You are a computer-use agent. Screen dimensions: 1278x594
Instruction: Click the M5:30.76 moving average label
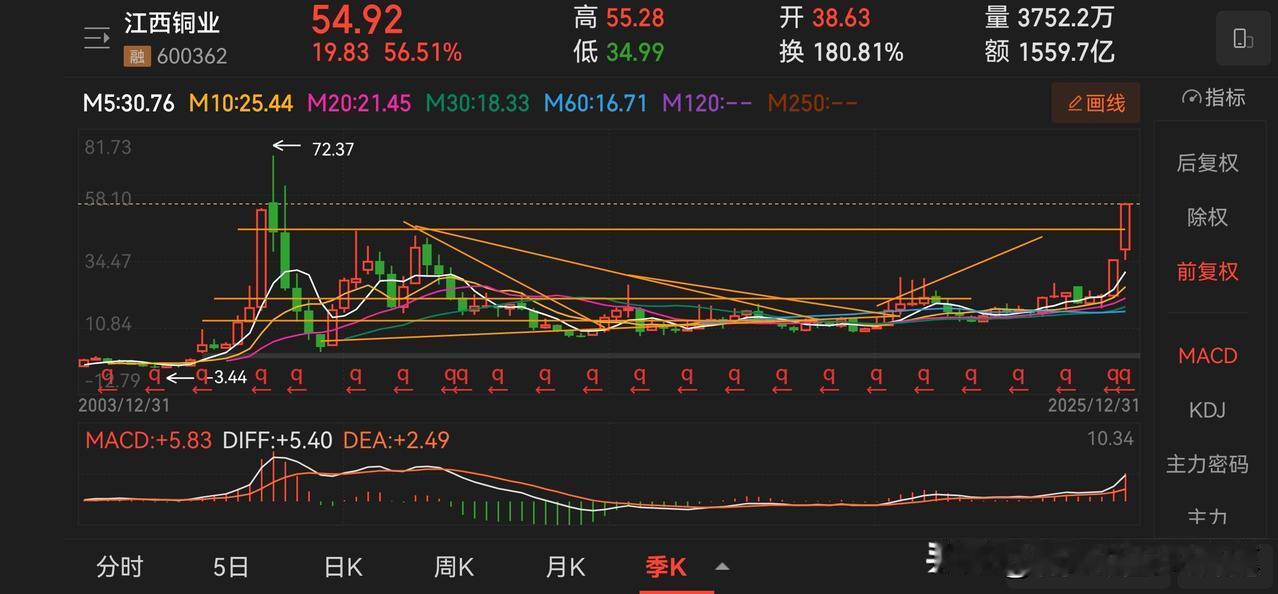point(128,103)
